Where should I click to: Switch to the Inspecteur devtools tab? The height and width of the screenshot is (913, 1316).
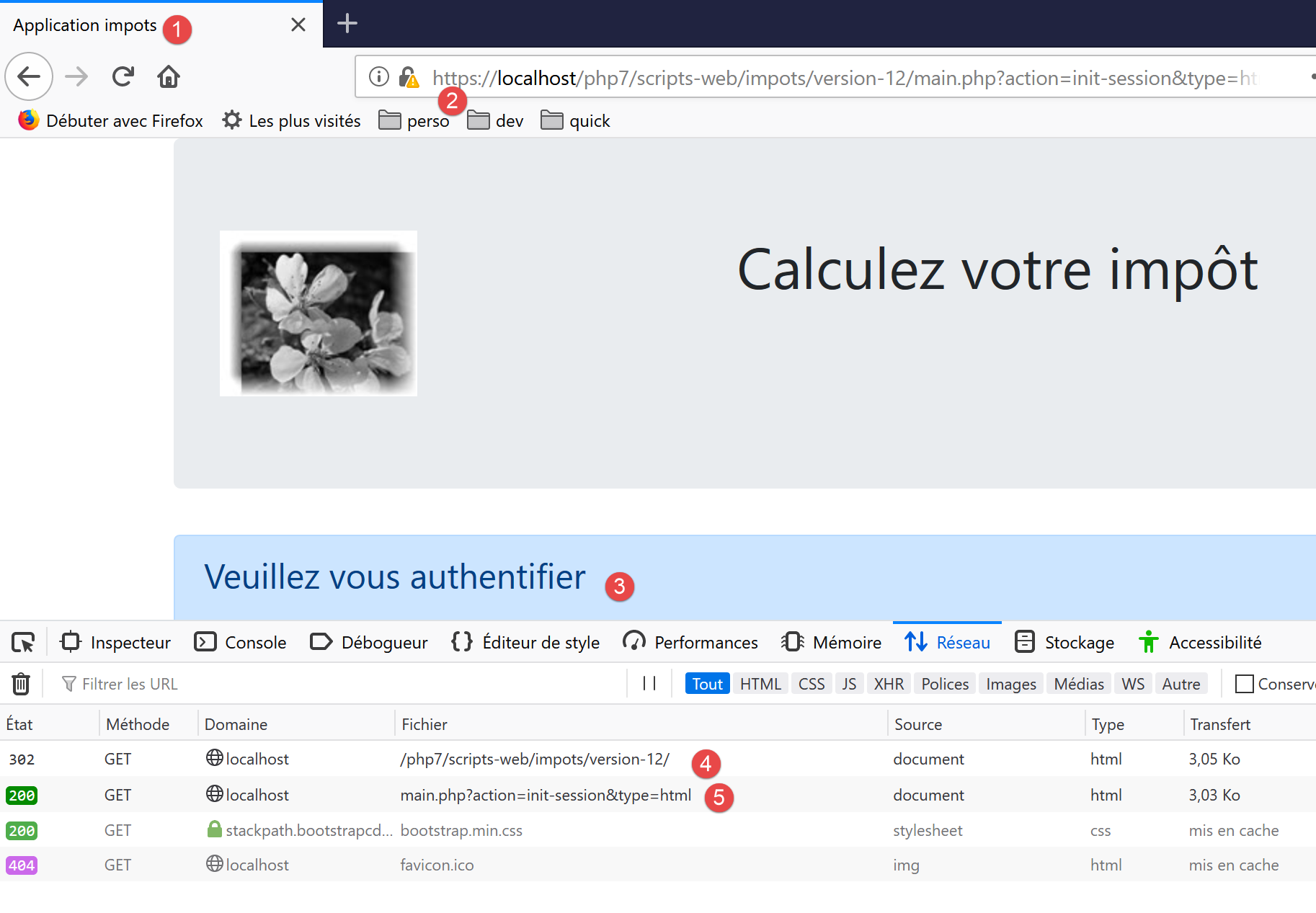click(116, 642)
